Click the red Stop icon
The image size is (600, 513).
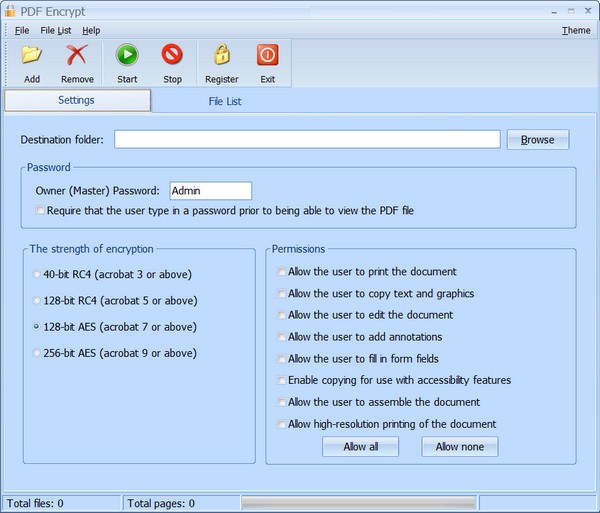coord(172,55)
